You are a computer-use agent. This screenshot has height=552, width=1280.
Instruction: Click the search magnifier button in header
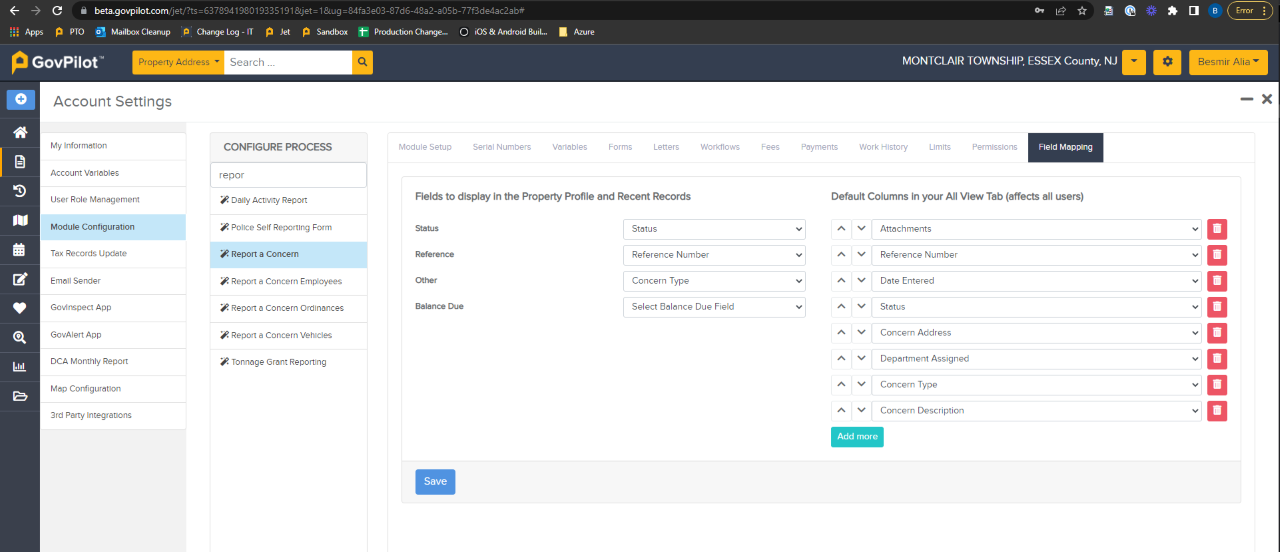pos(362,62)
